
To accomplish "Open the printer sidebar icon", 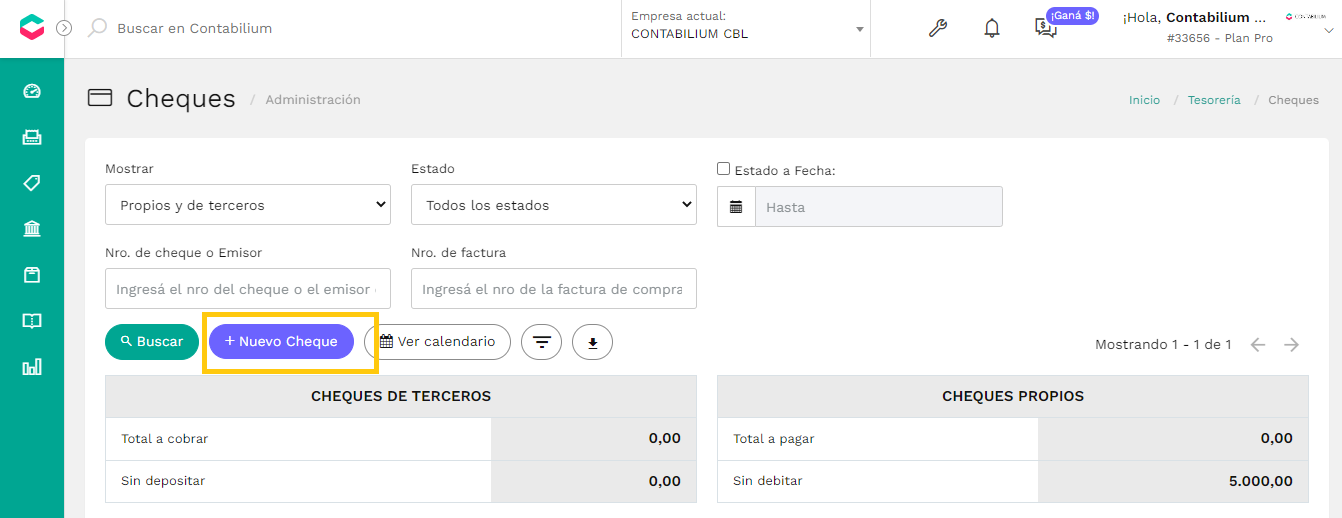I will point(32,137).
